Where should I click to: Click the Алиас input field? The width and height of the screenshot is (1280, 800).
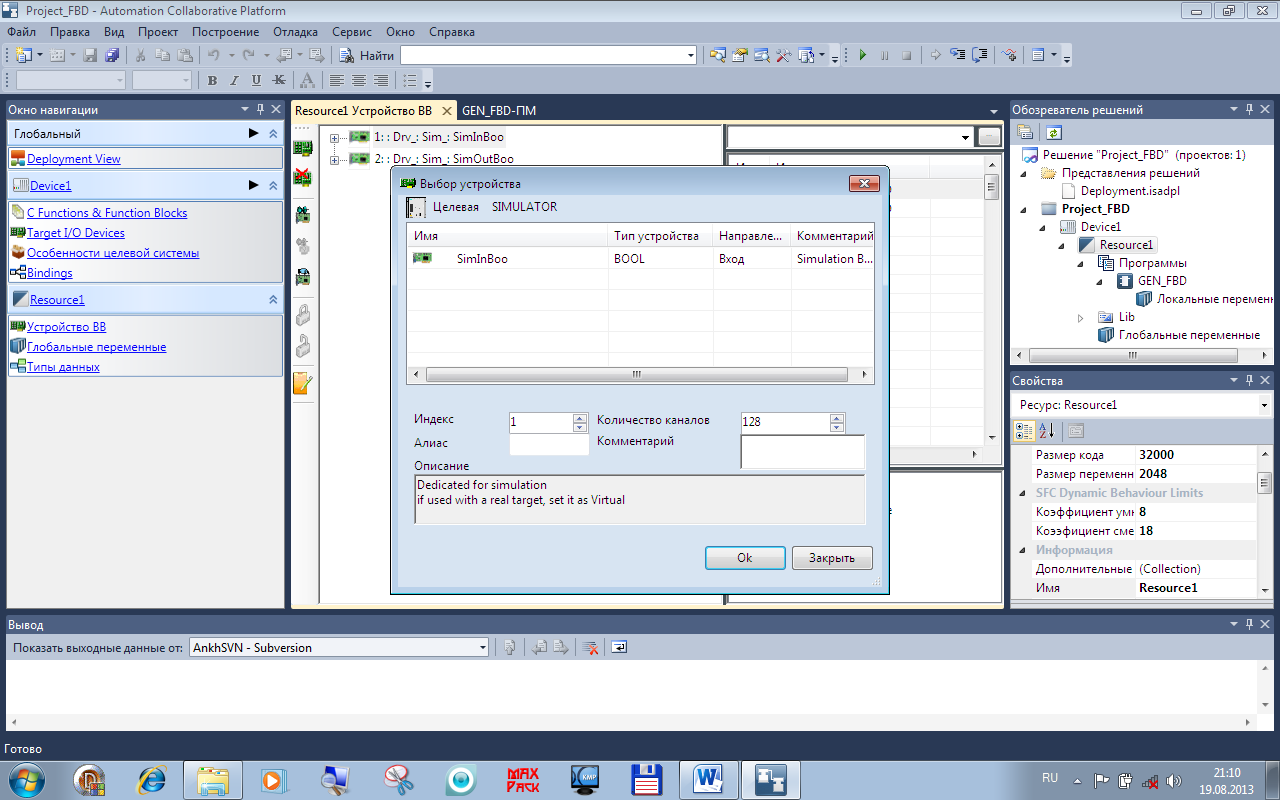coord(549,445)
